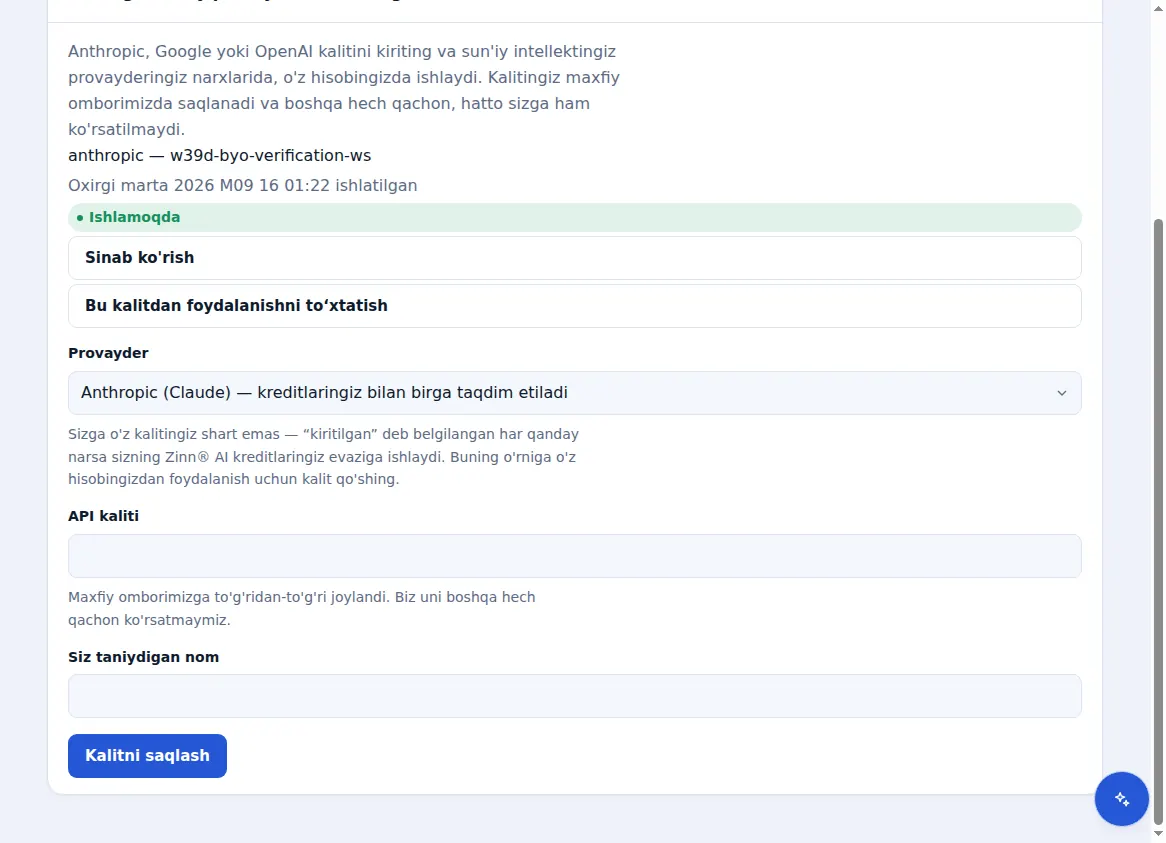
Task: Save with the Kalitni saqlash button
Action: pyautogui.click(x=147, y=756)
